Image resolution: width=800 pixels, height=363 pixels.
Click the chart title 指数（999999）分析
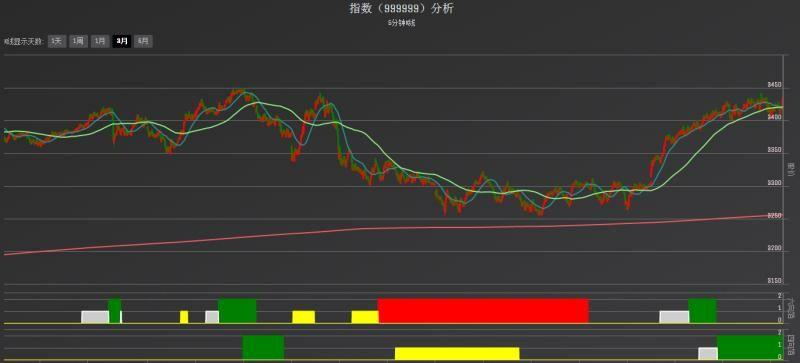point(401,8)
